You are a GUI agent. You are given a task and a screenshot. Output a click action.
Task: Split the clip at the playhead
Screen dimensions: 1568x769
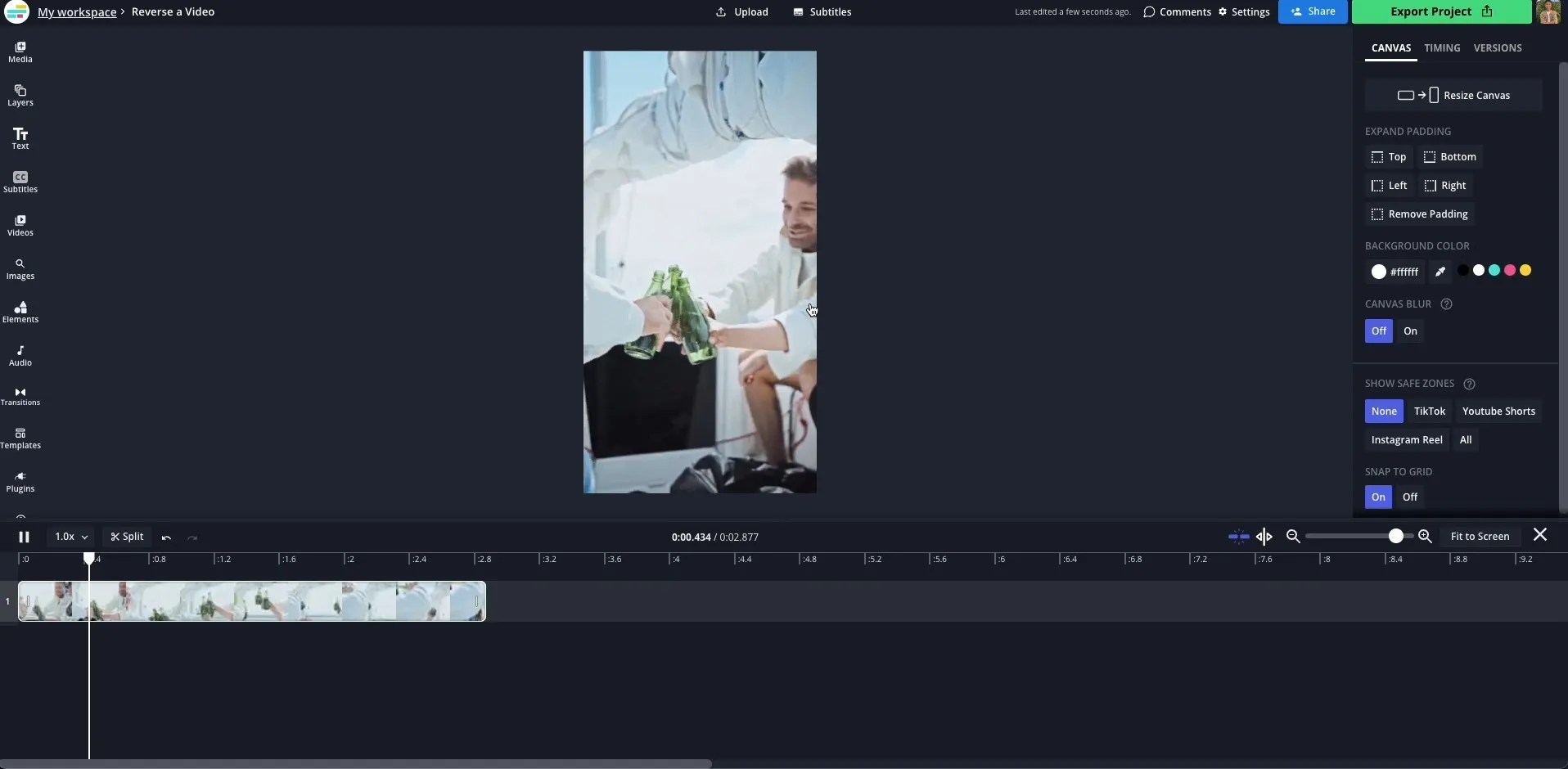click(126, 537)
